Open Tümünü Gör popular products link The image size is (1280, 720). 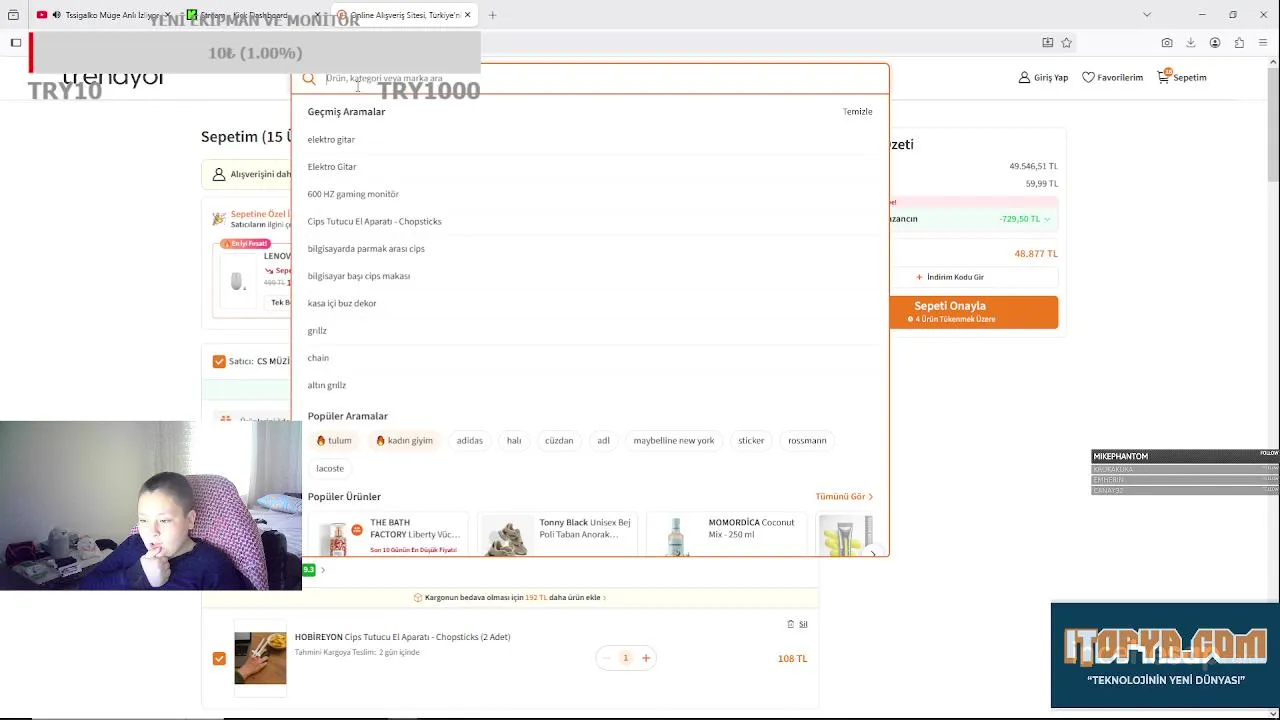point(844,497)
